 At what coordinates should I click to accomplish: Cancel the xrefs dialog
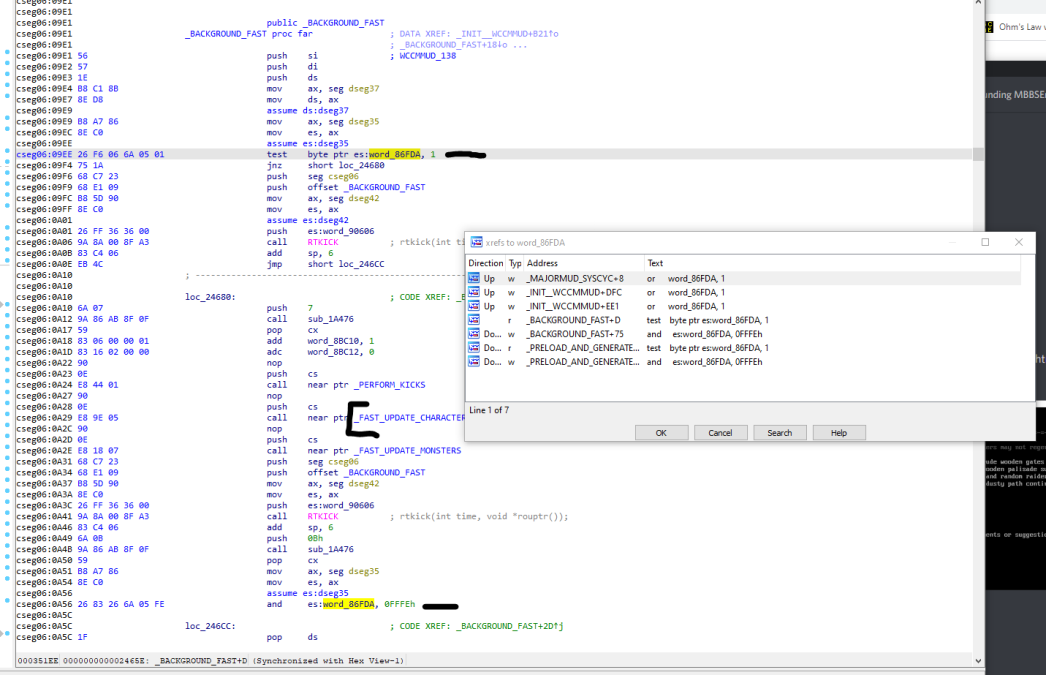[720, 433]
